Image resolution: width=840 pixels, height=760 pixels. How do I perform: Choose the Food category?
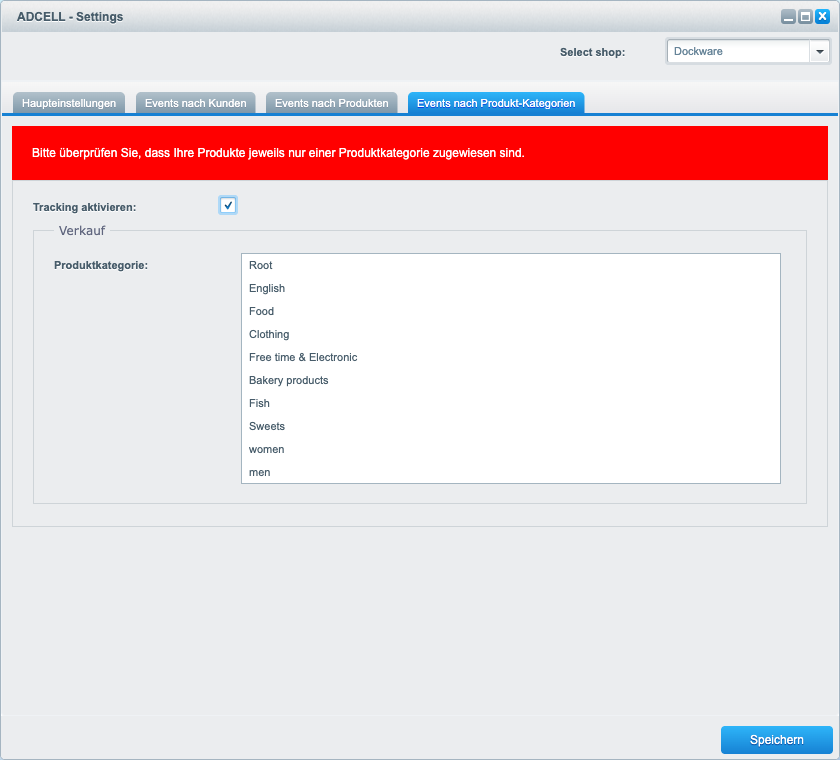511,311
